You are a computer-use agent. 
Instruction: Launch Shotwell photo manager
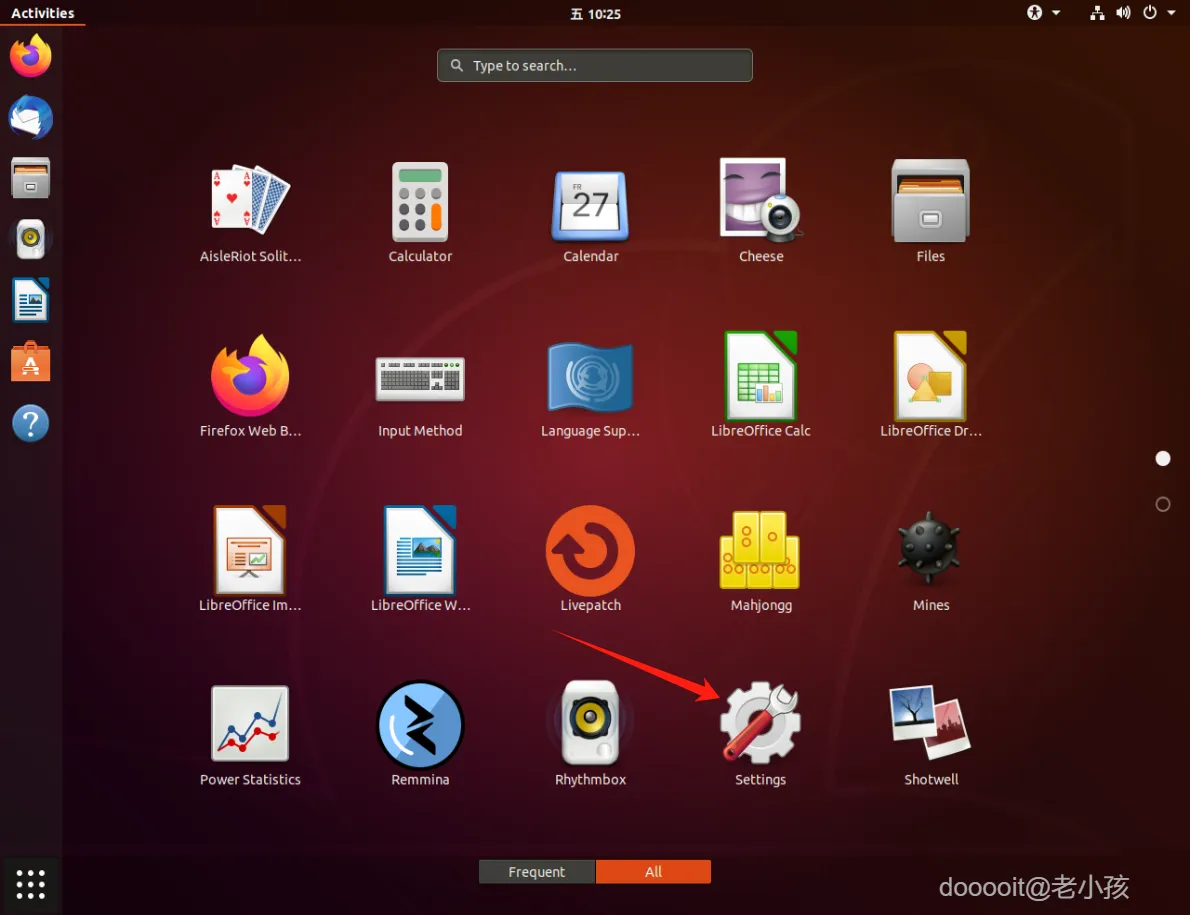click(930, 736)
